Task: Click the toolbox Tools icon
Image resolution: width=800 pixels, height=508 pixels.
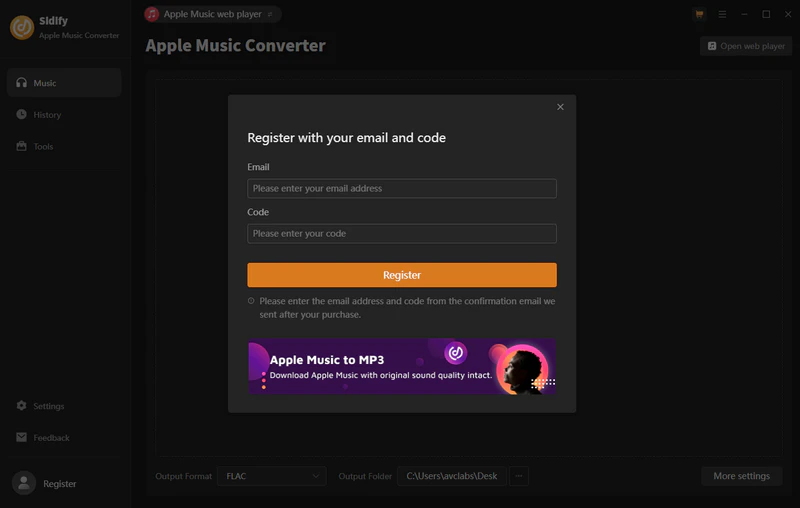Action: pyautogui.click(x=21, y=146)
